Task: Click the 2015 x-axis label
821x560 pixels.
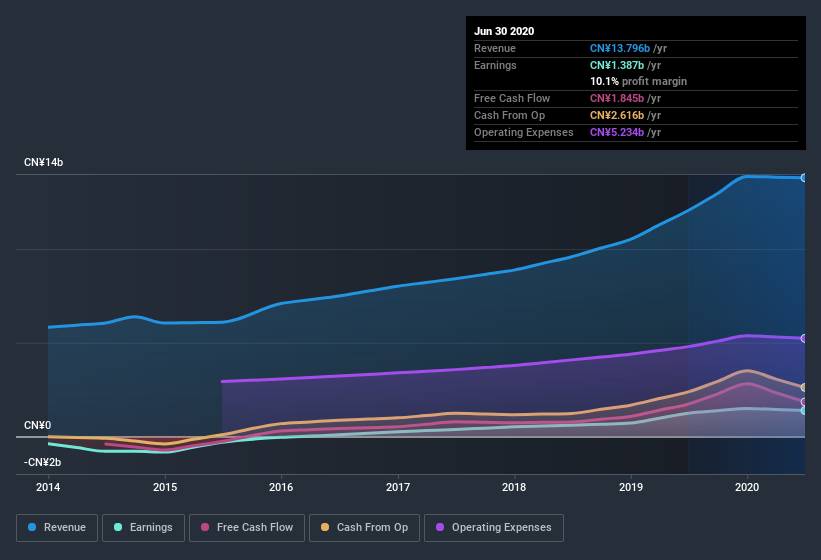Action: pyautogui.click(x=165, y=487)
